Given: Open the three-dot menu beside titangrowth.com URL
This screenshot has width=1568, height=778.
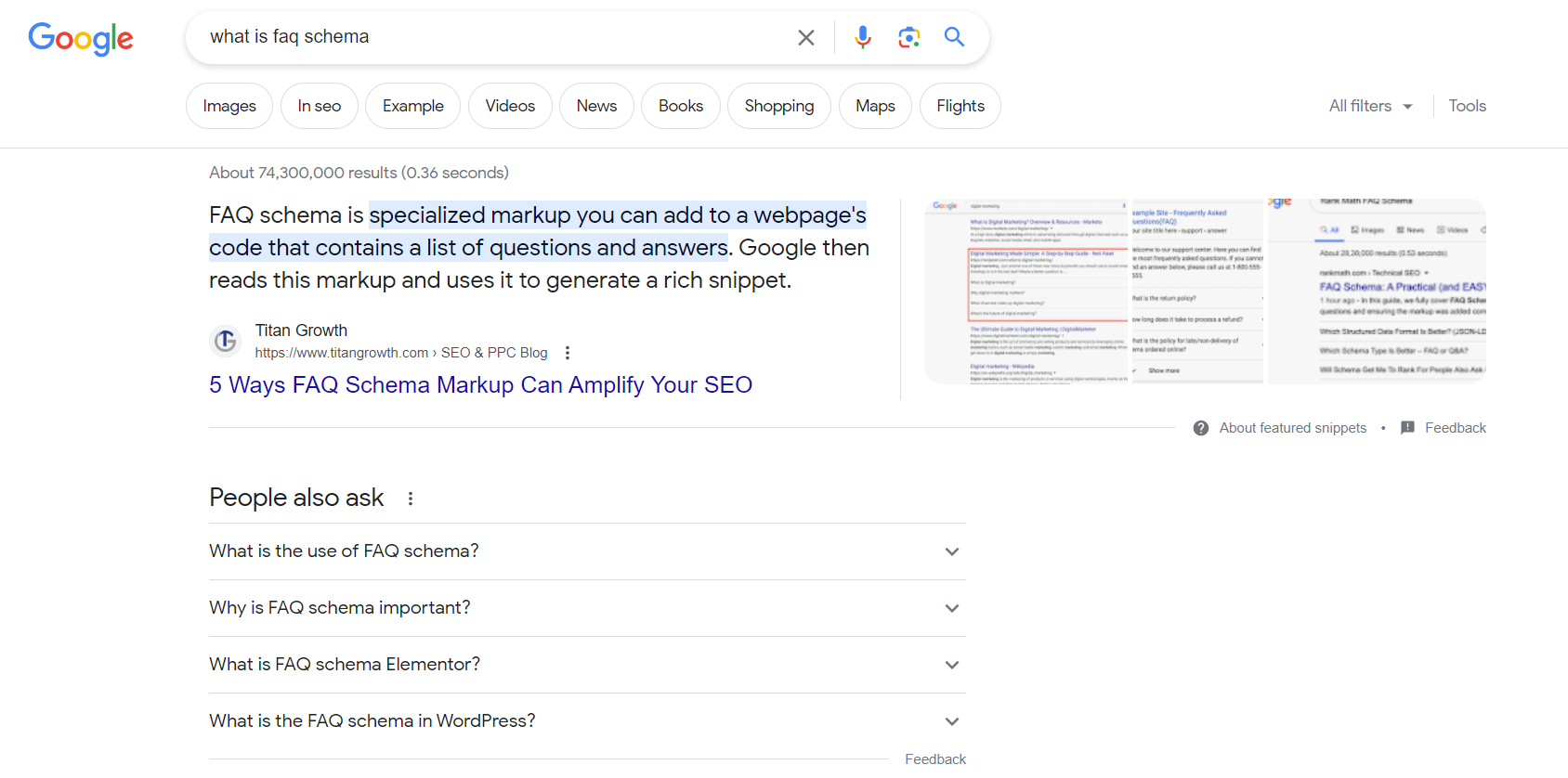Looking at the screenshot, I should coord(568,353).
